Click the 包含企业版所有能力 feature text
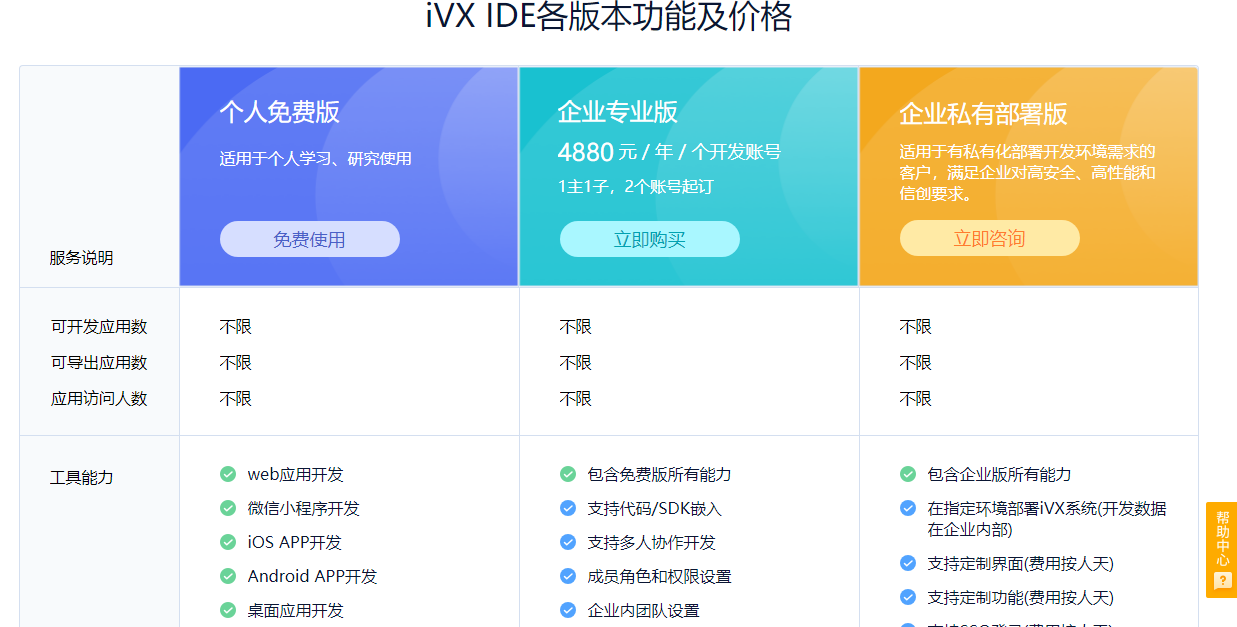1237x627 pixels. point(1000,474)
